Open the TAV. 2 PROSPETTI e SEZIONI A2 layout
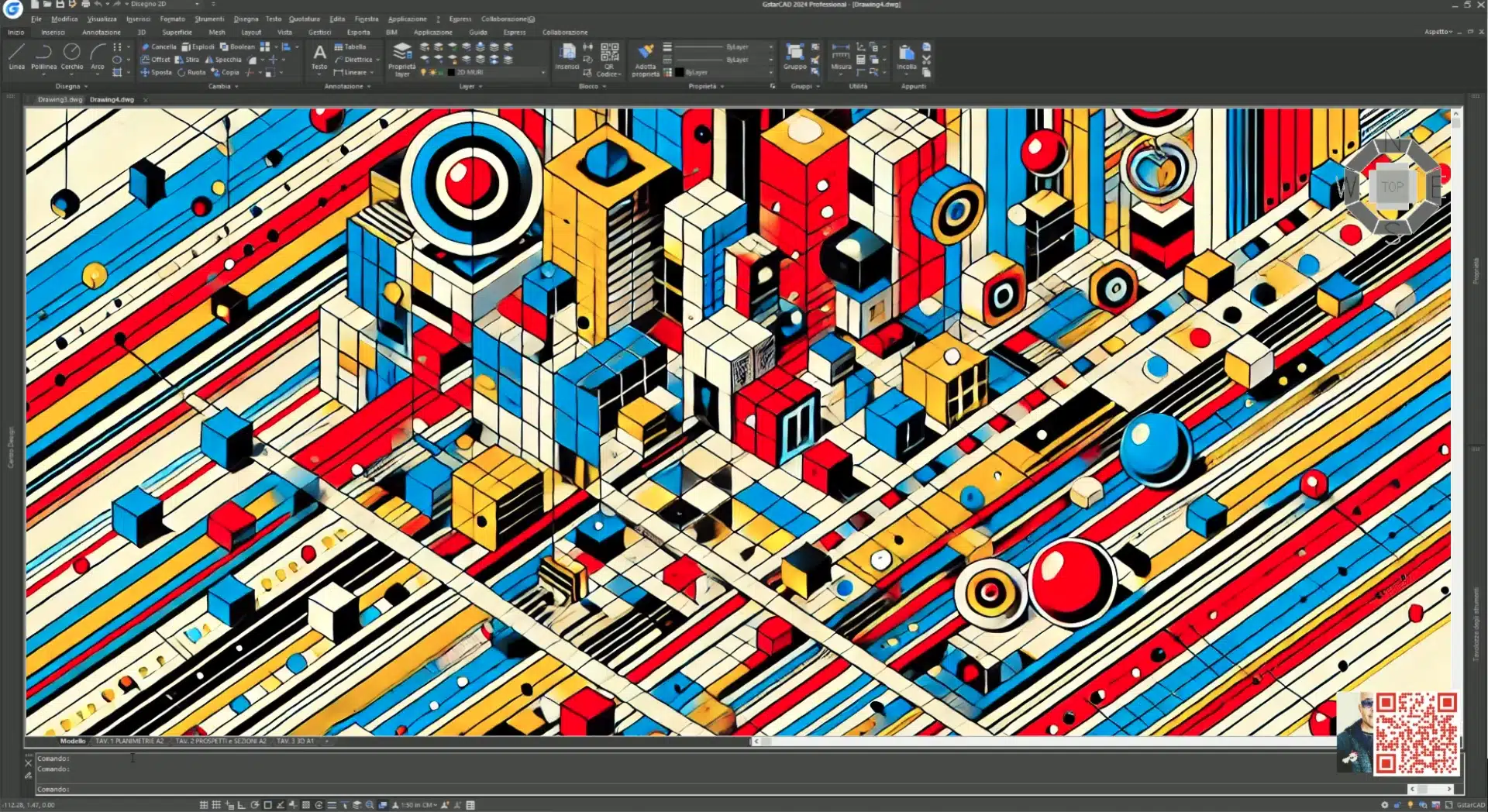The image size is (1488, 812). (x=221, y=741)
